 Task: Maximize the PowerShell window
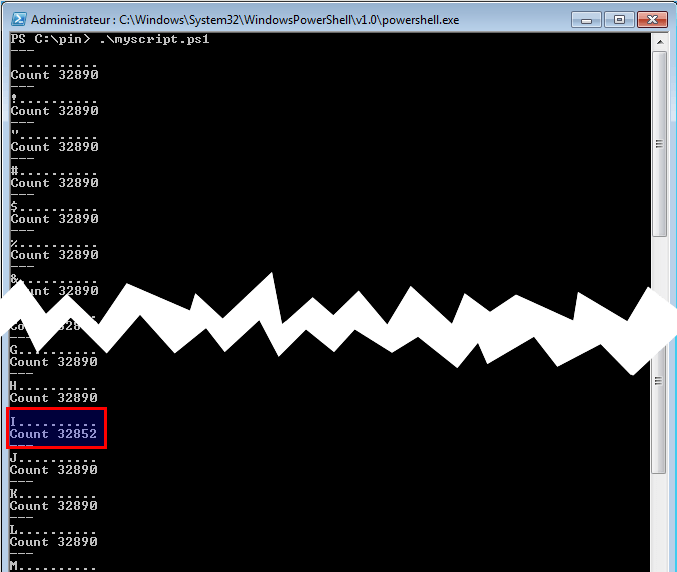coord(618,19)
